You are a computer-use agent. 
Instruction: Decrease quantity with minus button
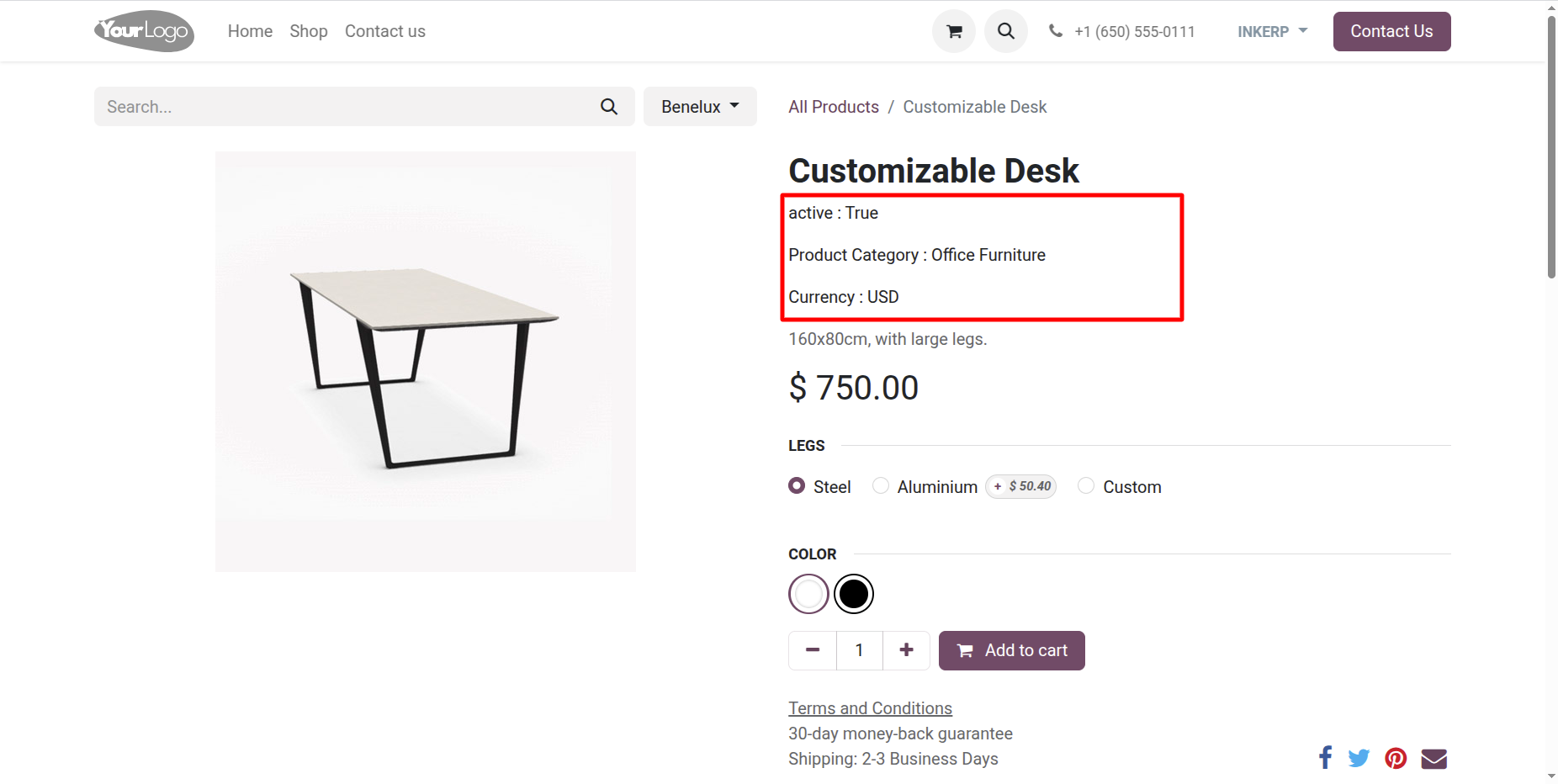click(813, 650)
